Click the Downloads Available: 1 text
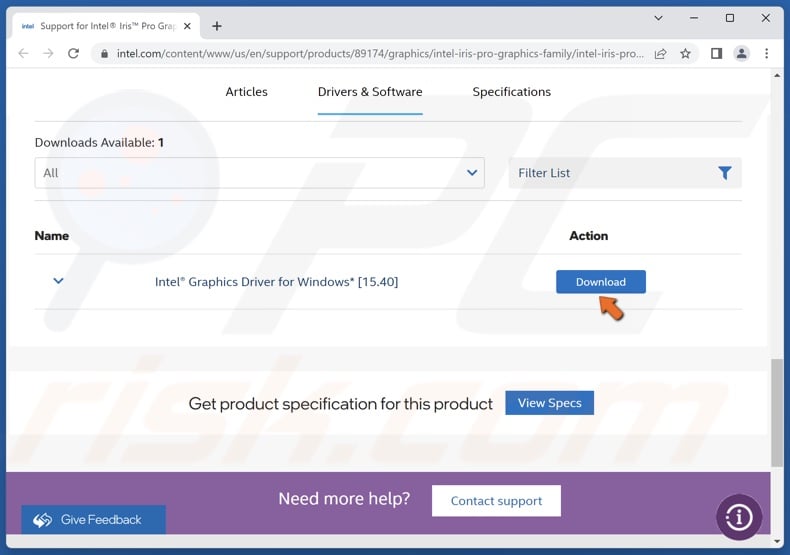The width and height of the screenshot is (790, 555). click(x=99, y=143)
